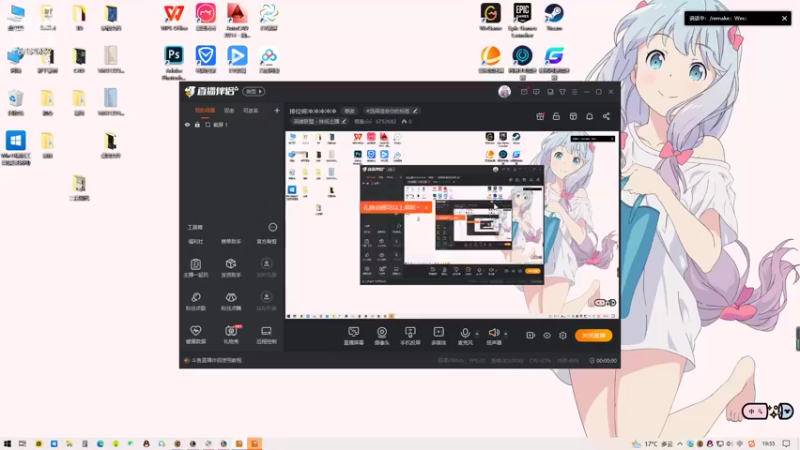Click the record video icon near start button

tap(531, 335)
